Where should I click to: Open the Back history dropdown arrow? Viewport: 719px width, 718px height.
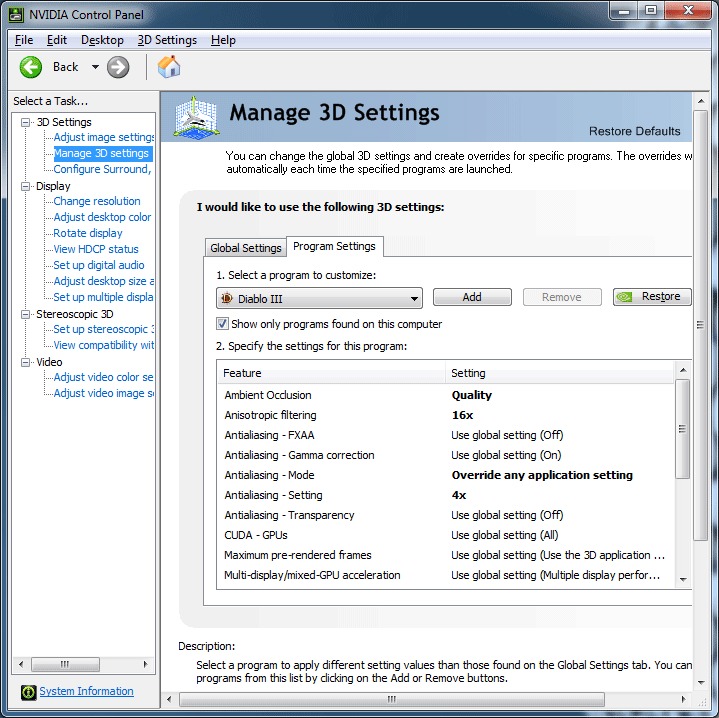click(95, 67)
